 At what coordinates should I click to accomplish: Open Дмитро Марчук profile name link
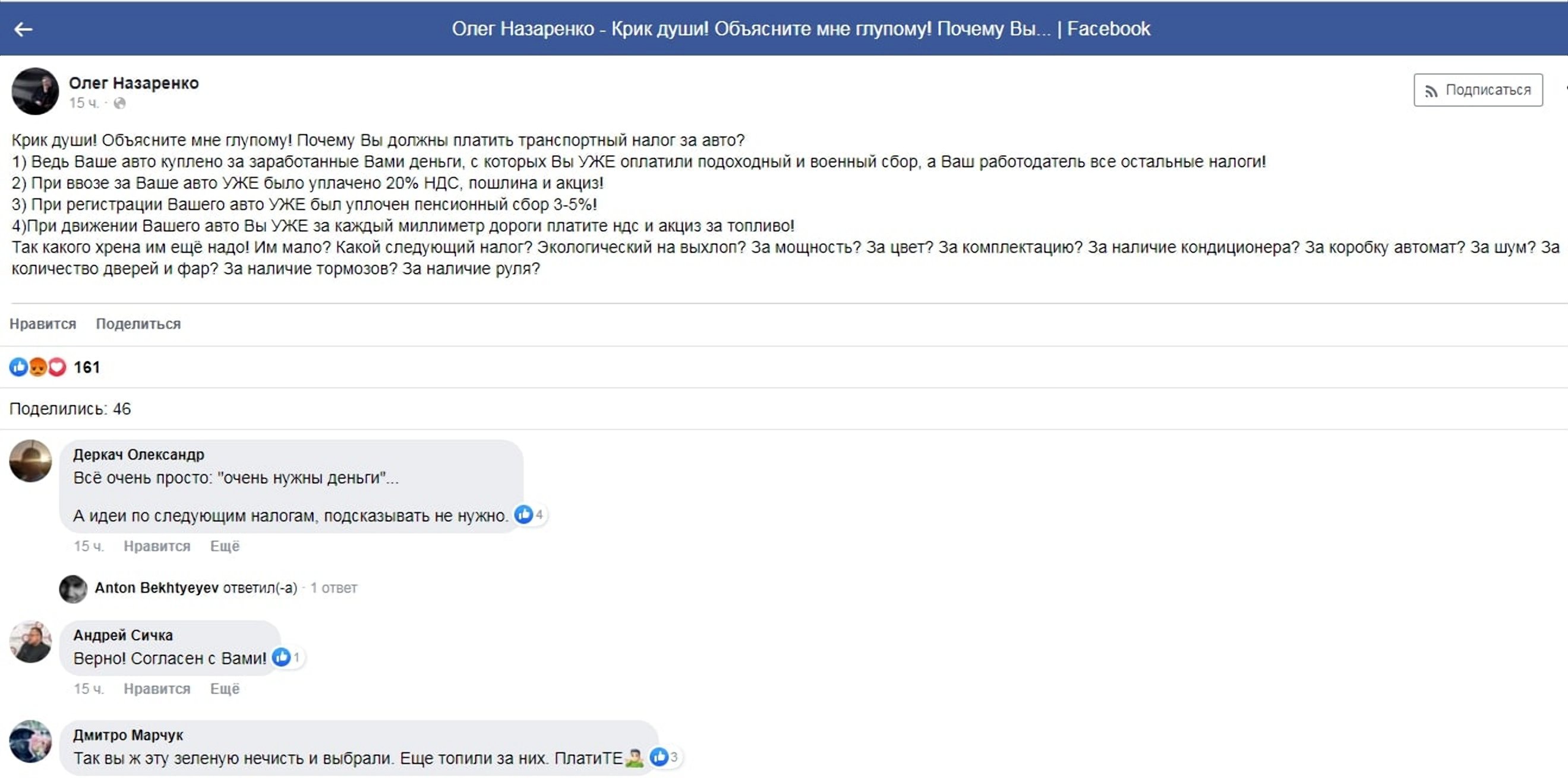click(x=128, y=735)
